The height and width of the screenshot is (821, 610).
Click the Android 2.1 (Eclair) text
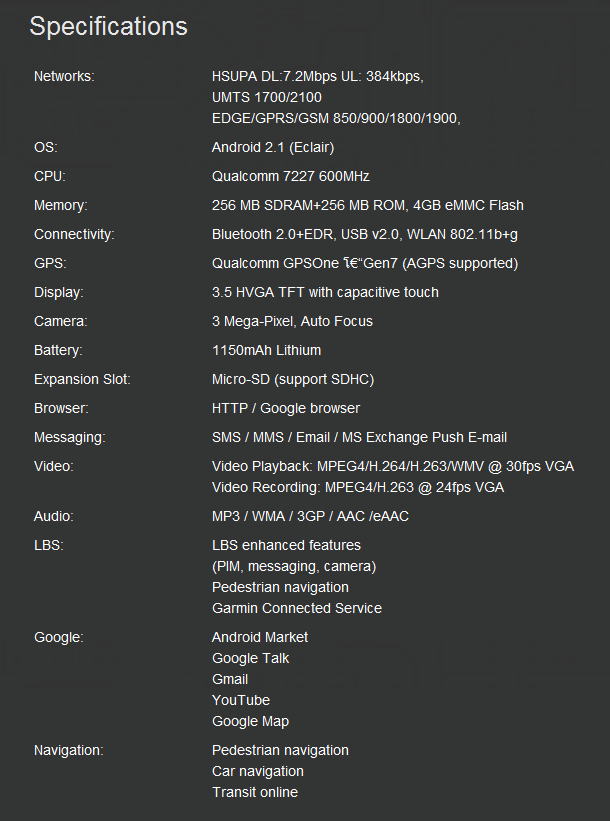[x=273, y=148]
